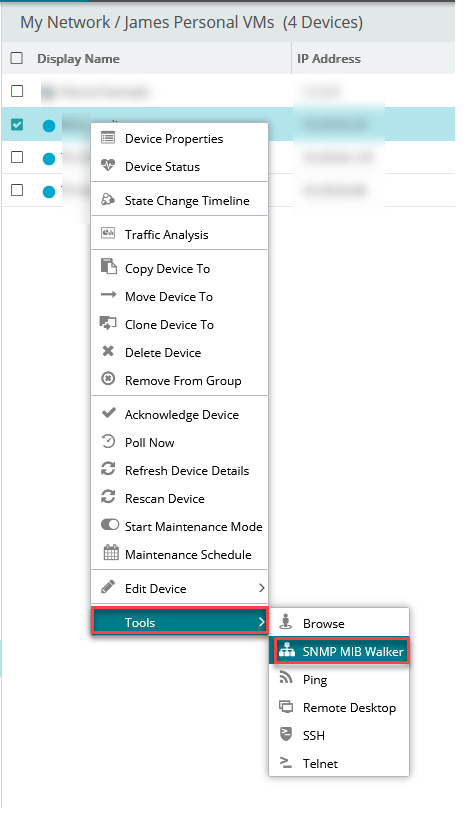Launch SNMP MIB Walker from Tools submenu

point(339,651)
